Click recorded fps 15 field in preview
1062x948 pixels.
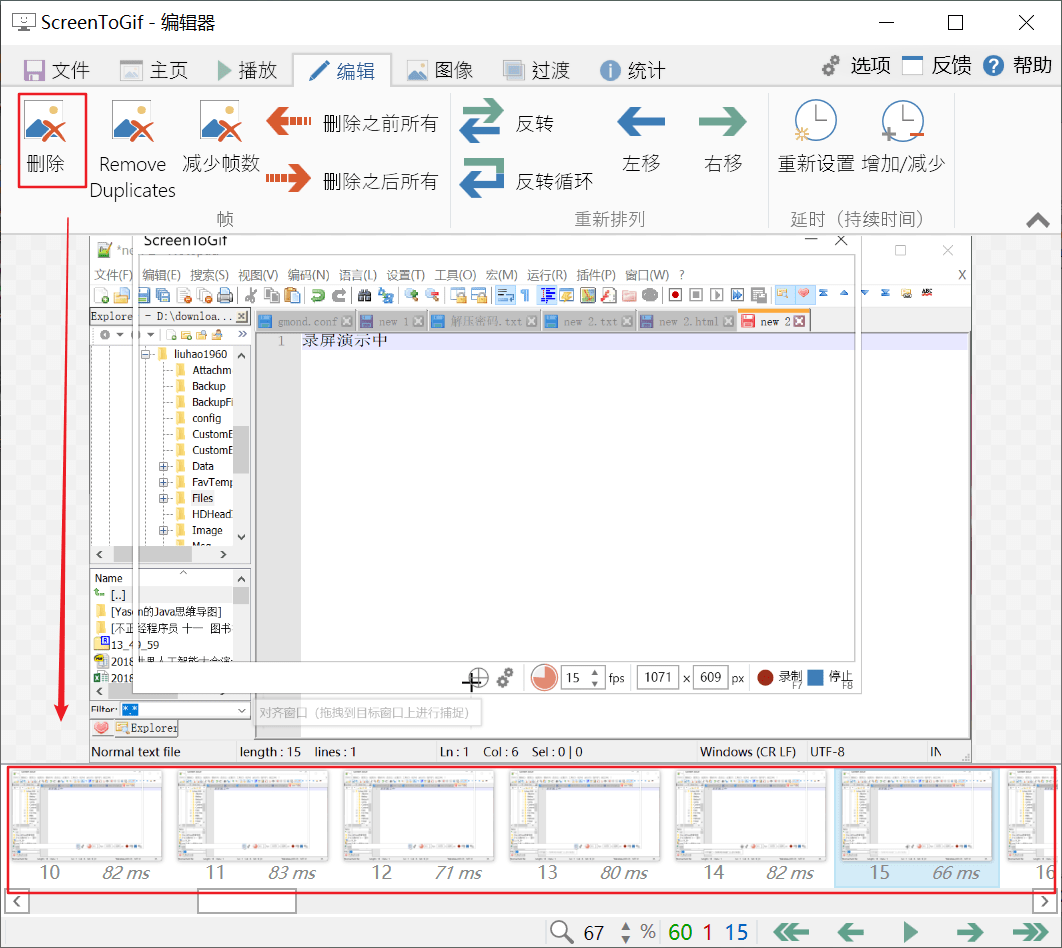point(582,677)
